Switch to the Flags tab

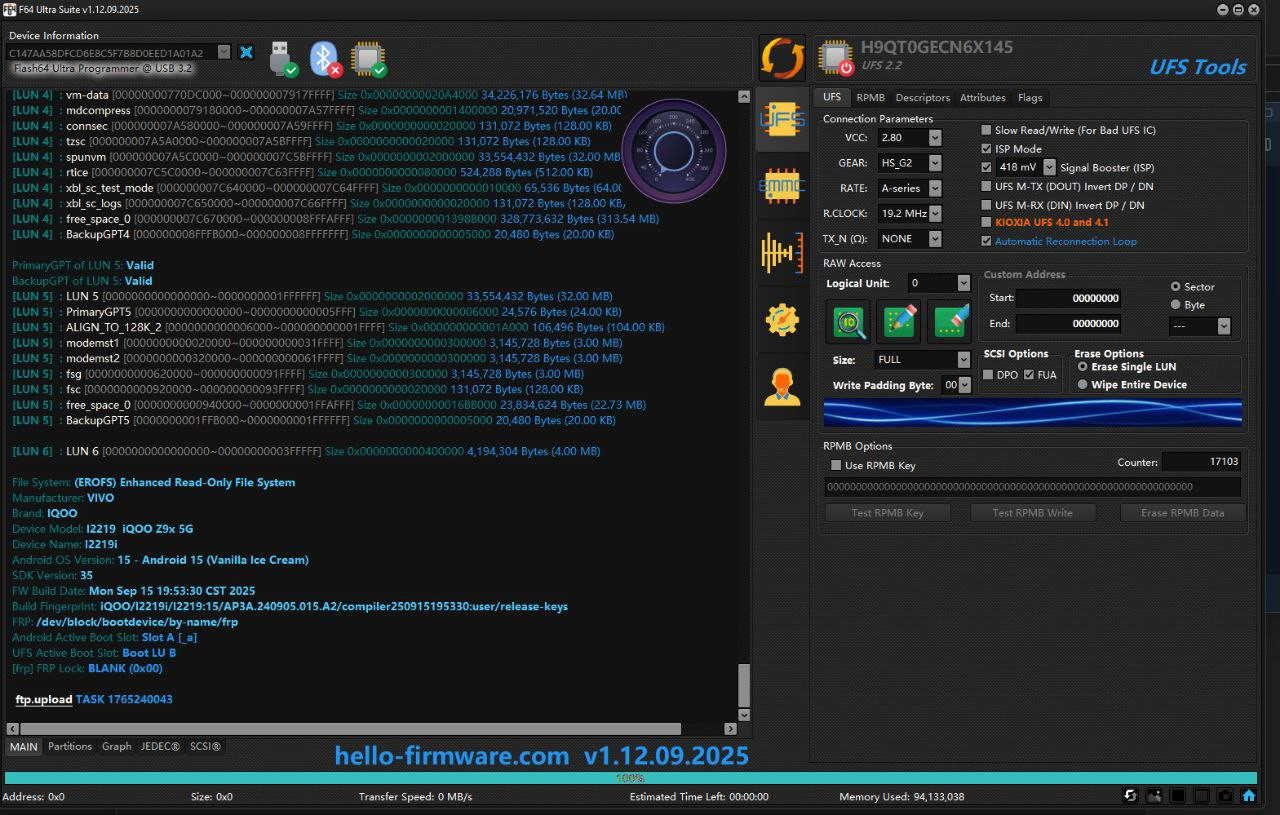[1030, 98]
